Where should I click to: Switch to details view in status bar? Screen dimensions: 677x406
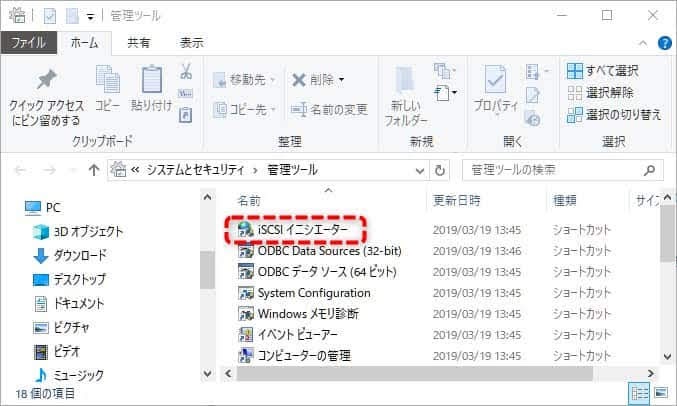(638, 392)
